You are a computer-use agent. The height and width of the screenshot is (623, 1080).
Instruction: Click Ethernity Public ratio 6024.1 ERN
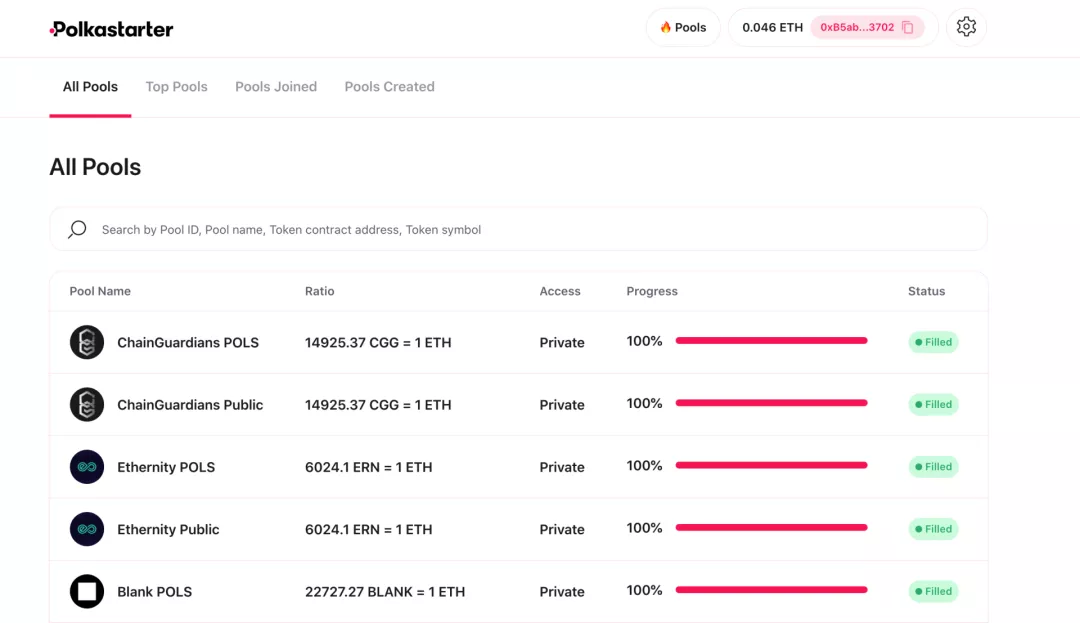tap(368, 529)
